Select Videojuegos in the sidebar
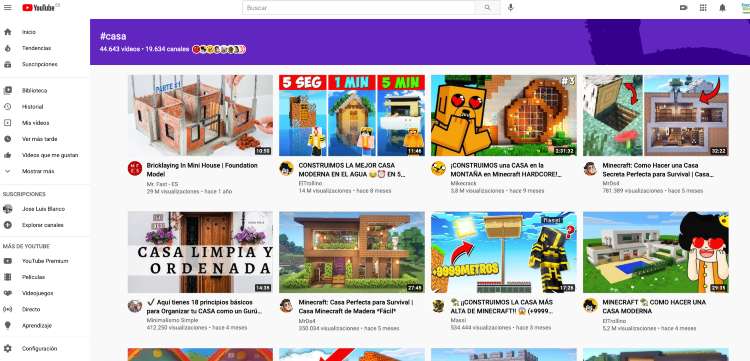 37,293
